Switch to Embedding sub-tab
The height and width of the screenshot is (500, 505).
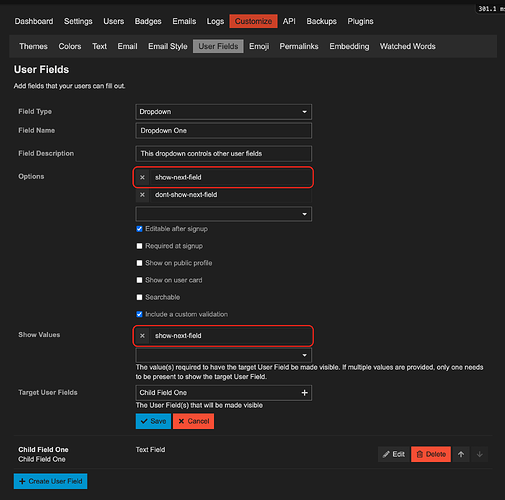tap(349, 46)
